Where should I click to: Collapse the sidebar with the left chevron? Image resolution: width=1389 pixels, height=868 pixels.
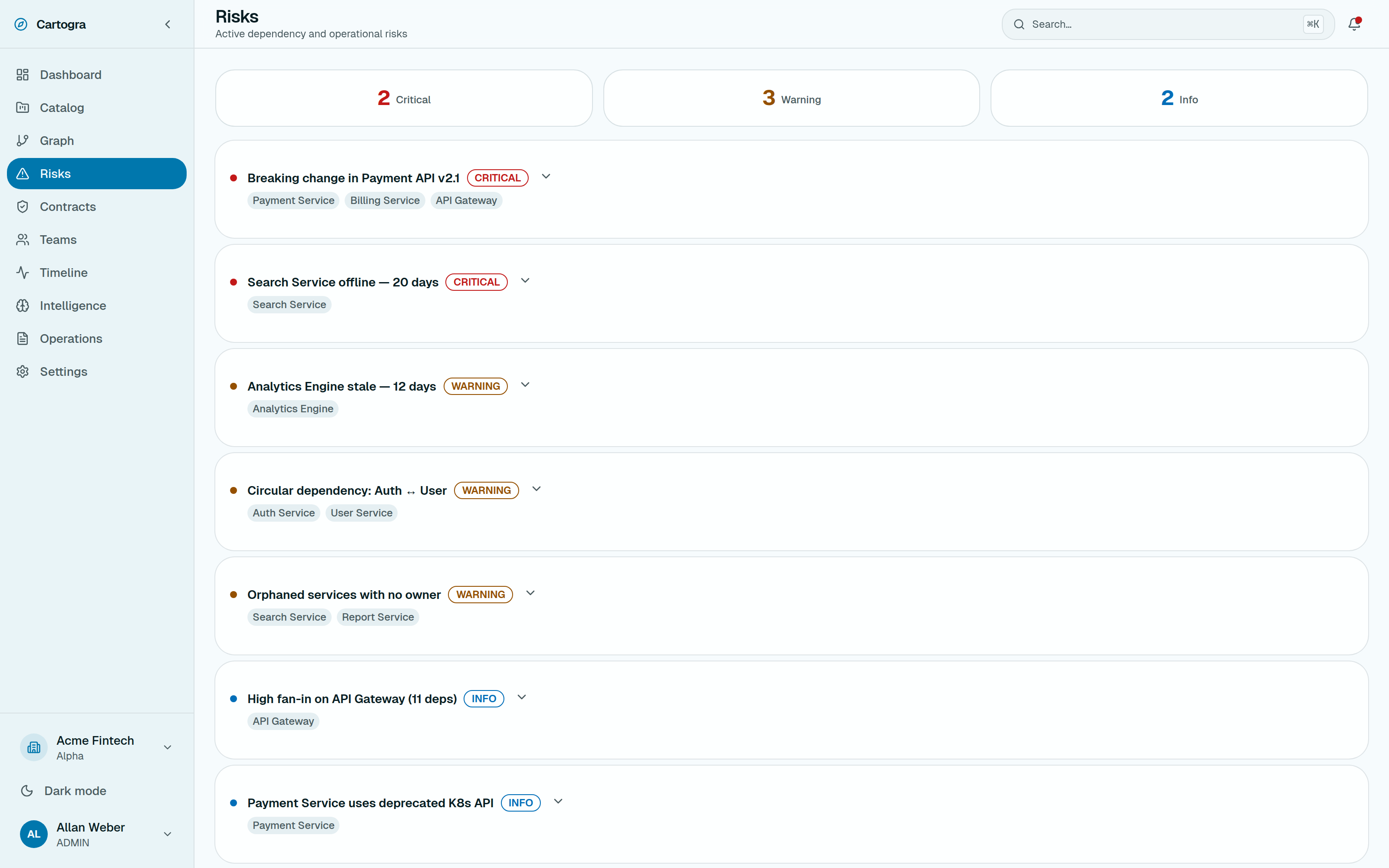168,24
